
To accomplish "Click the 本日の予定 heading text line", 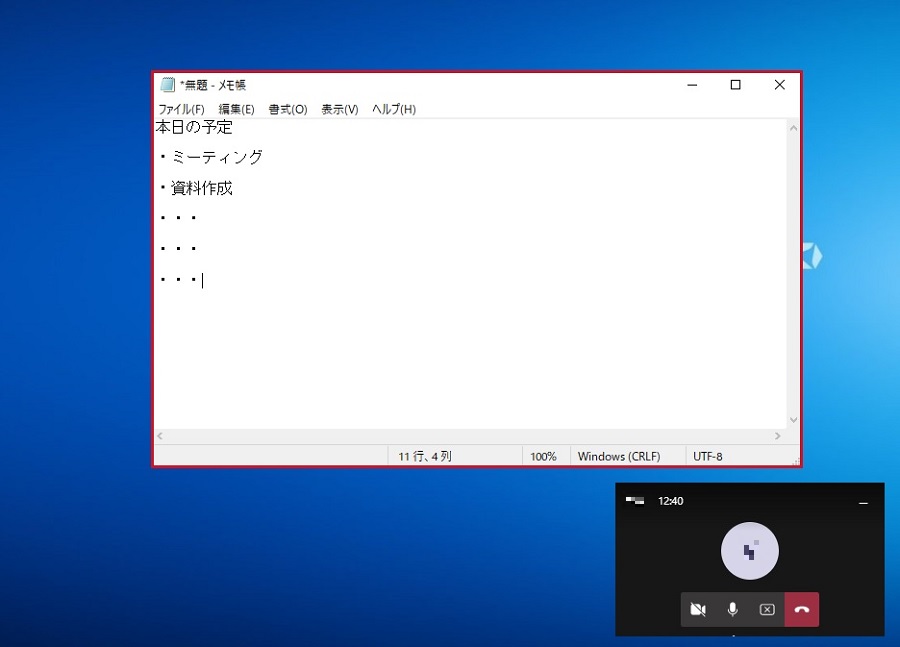I will [194, 127].
